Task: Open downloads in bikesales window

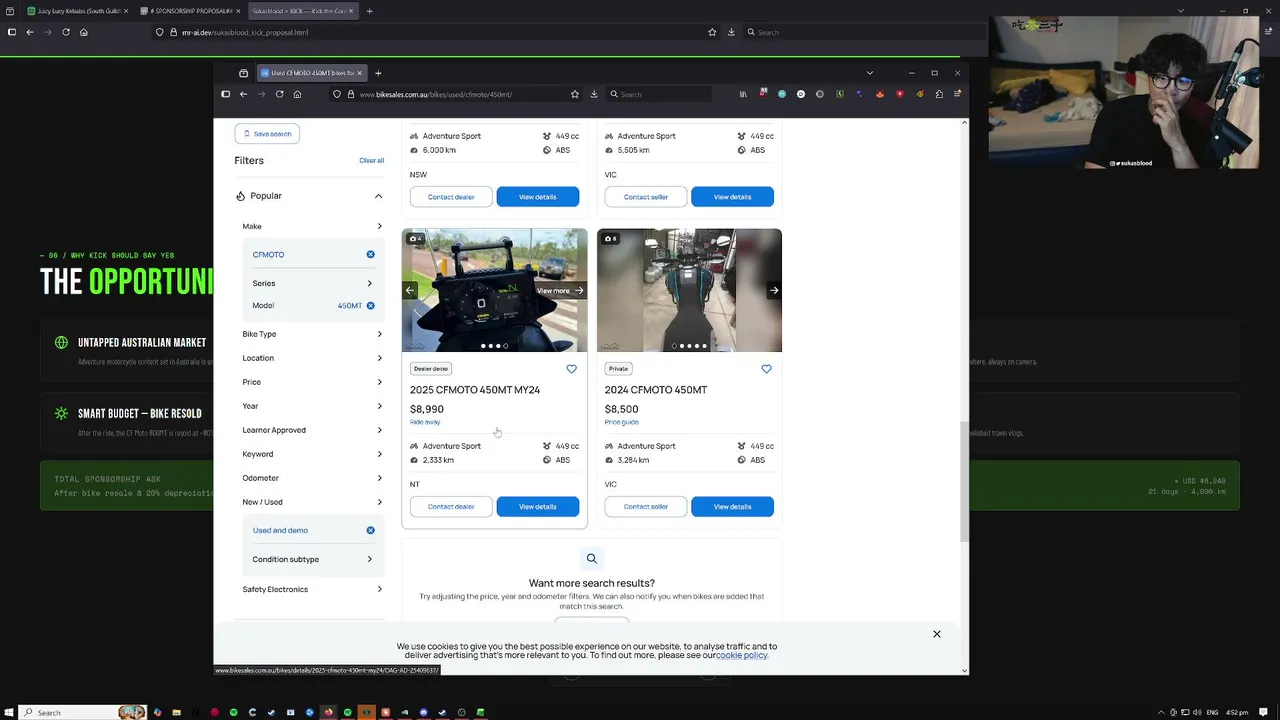Action: coord(594,94)
